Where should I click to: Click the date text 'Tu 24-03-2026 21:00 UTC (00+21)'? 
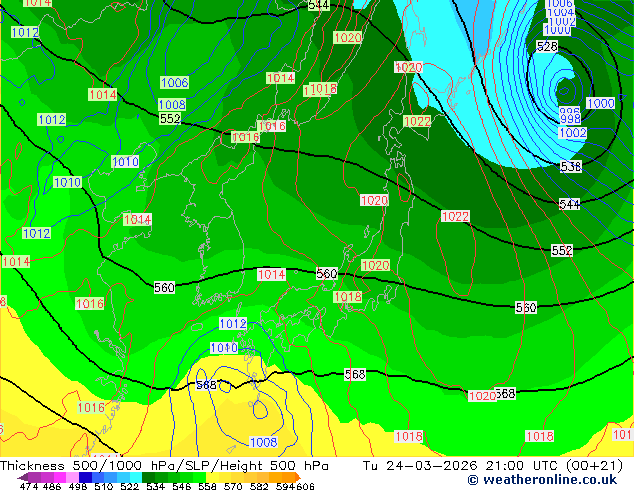point(492,466)
